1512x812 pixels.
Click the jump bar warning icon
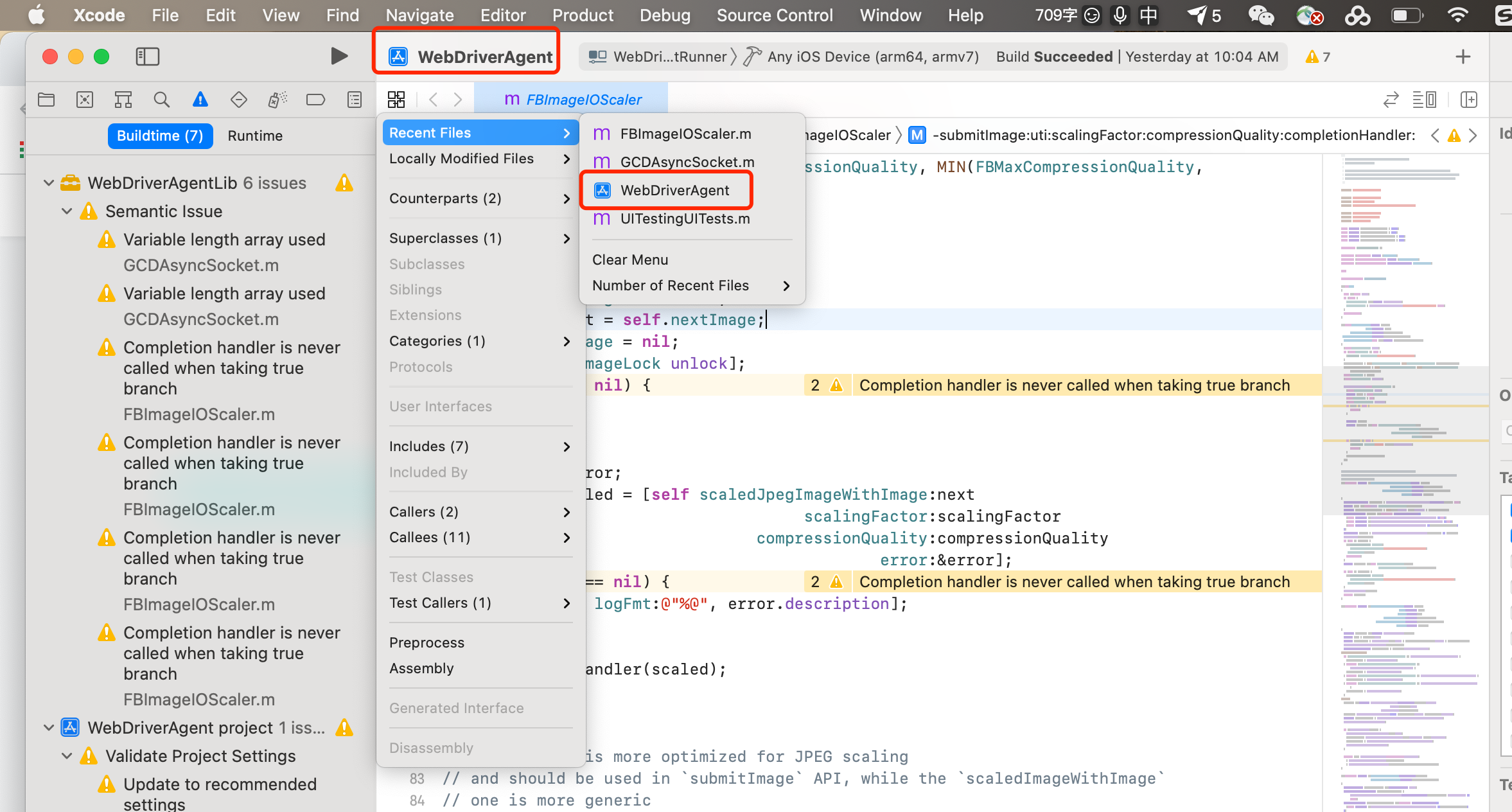1454,136
